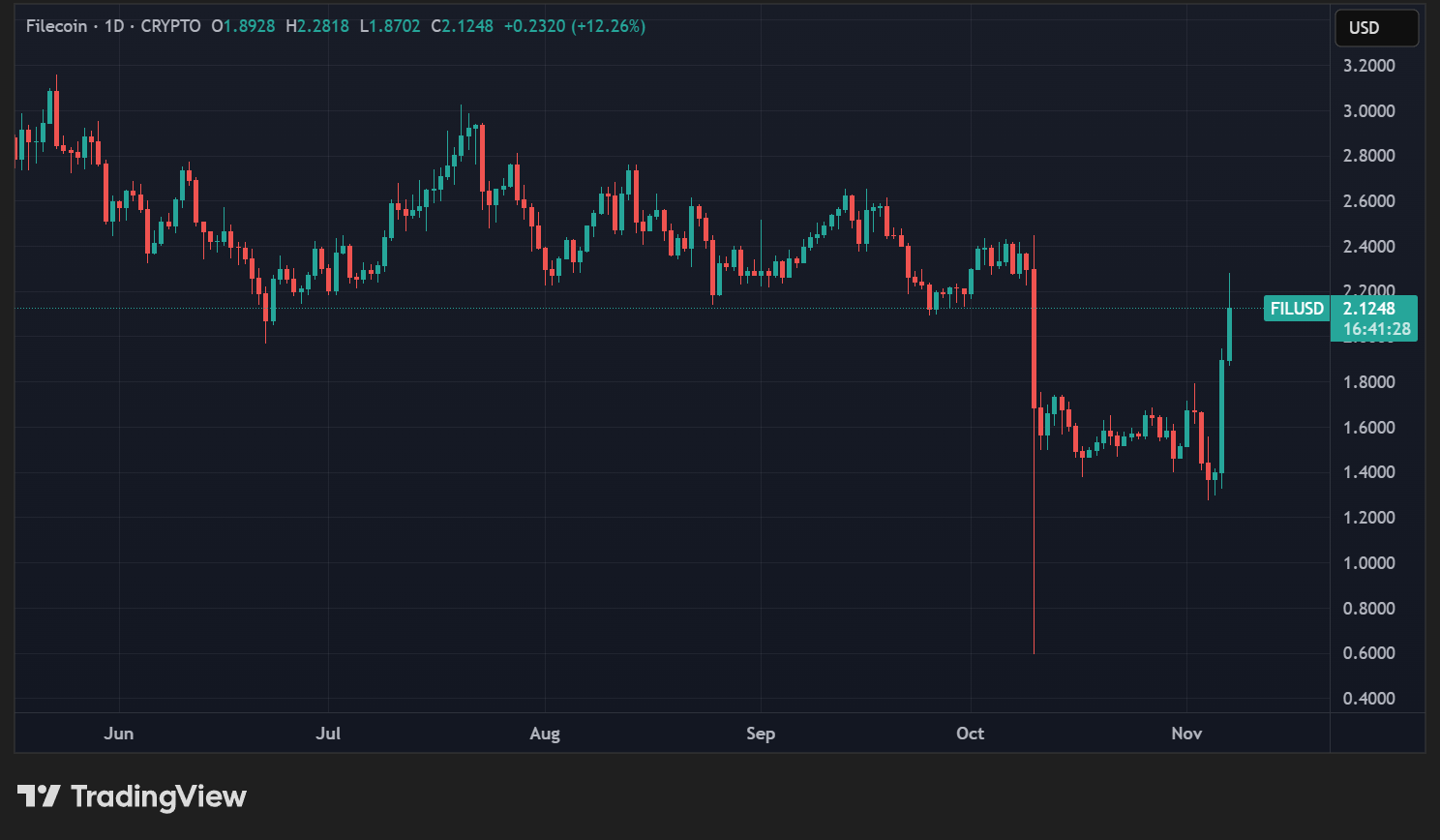
Task: Click the CRYPTO exchange label in the header
Action: click(x=170, y=26)
